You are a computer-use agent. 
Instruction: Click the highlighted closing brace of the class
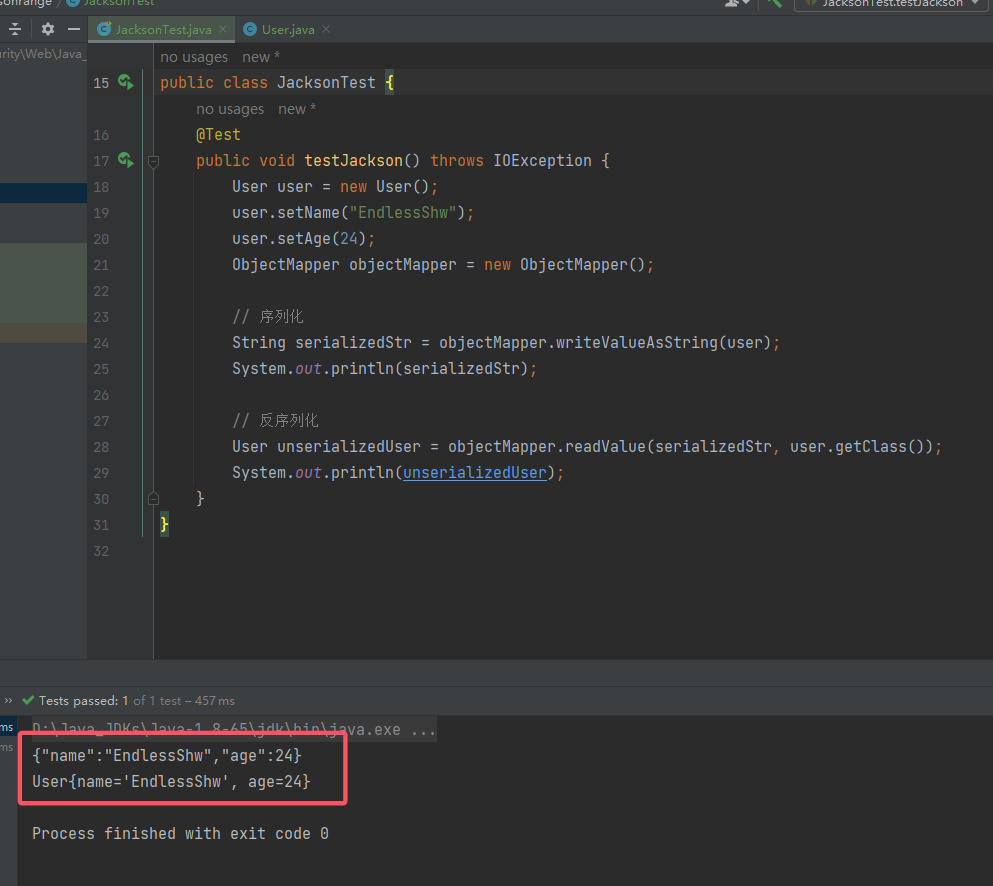(164, 525)
